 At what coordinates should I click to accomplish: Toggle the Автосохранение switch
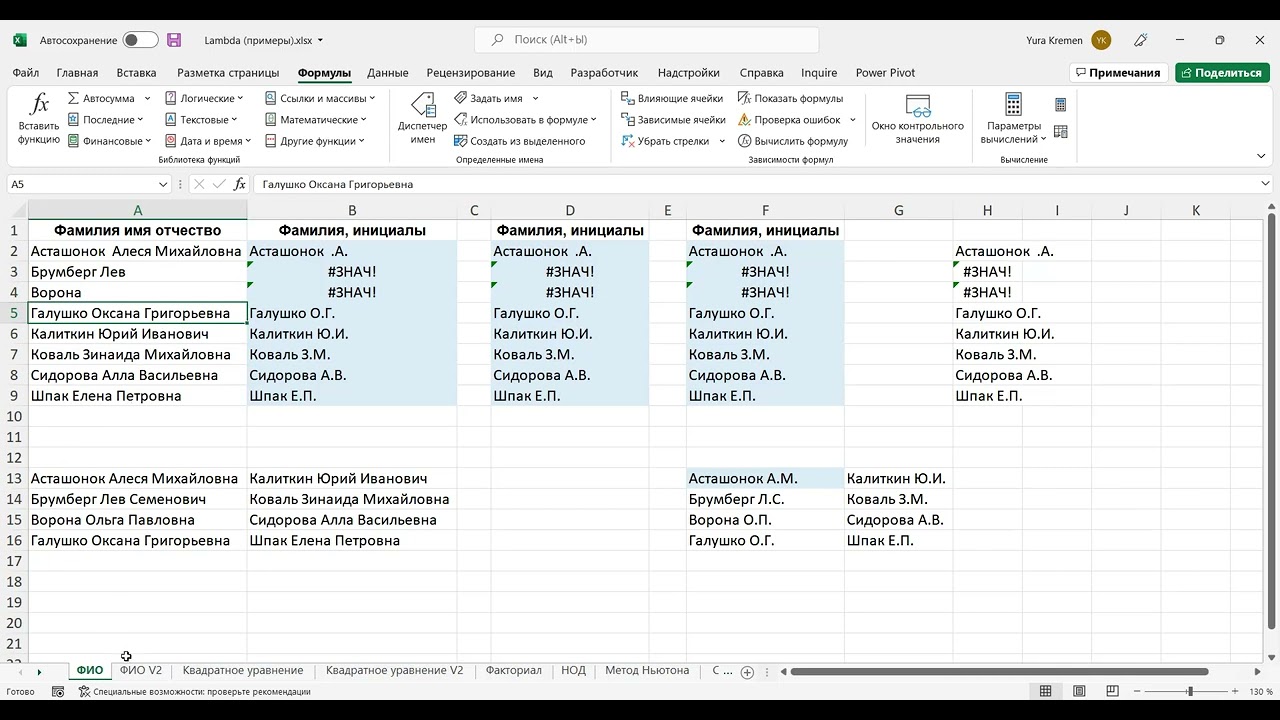pyautogui.click(x=140, y=40)
